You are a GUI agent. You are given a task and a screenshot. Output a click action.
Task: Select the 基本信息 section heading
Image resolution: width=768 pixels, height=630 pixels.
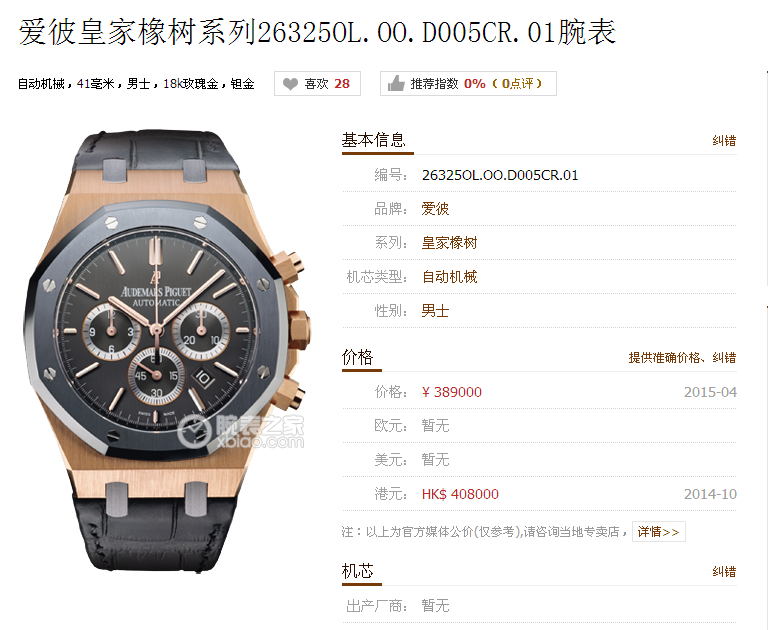[x=374, y=140]
